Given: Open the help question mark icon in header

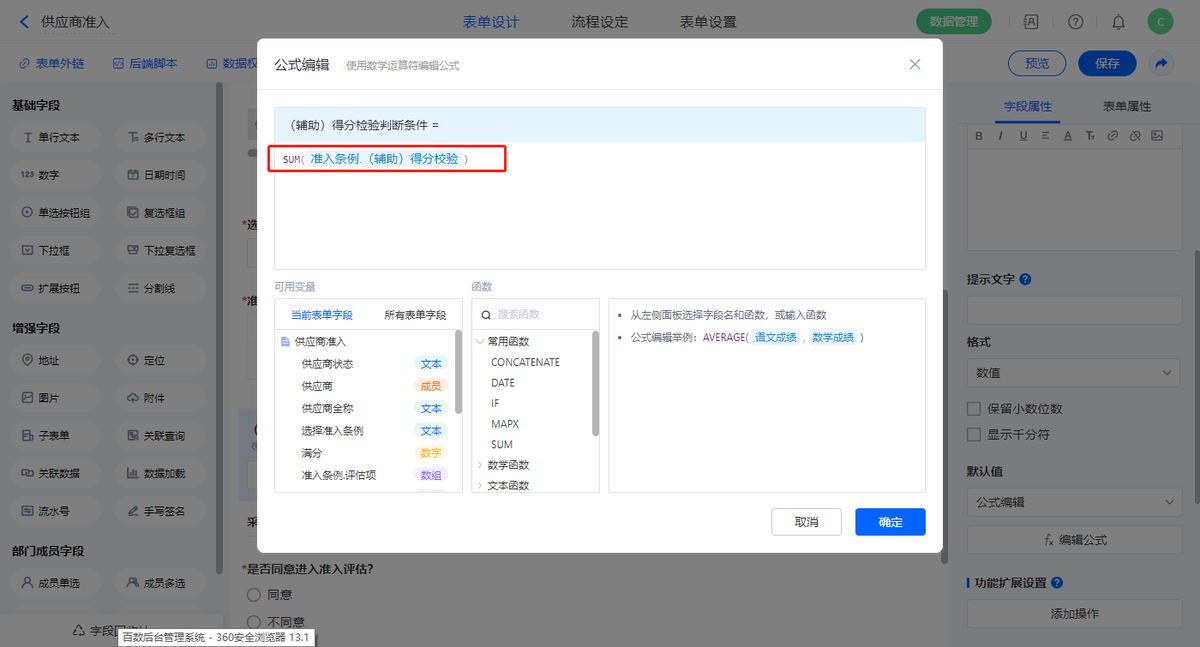Looking at the screenshot, I should pyautogui.click(x=1075, y=21).
